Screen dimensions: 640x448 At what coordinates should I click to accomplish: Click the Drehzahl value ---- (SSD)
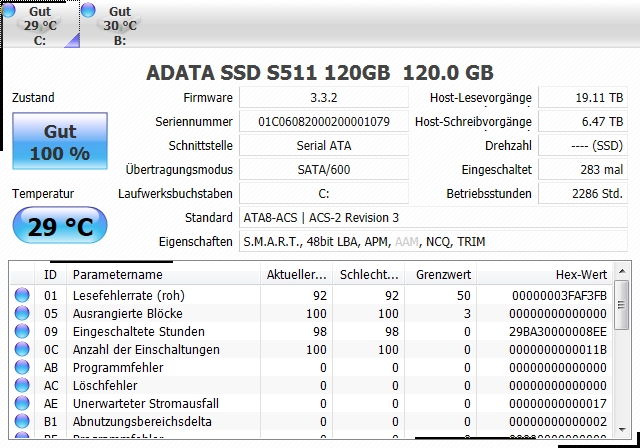coord(583,146)
